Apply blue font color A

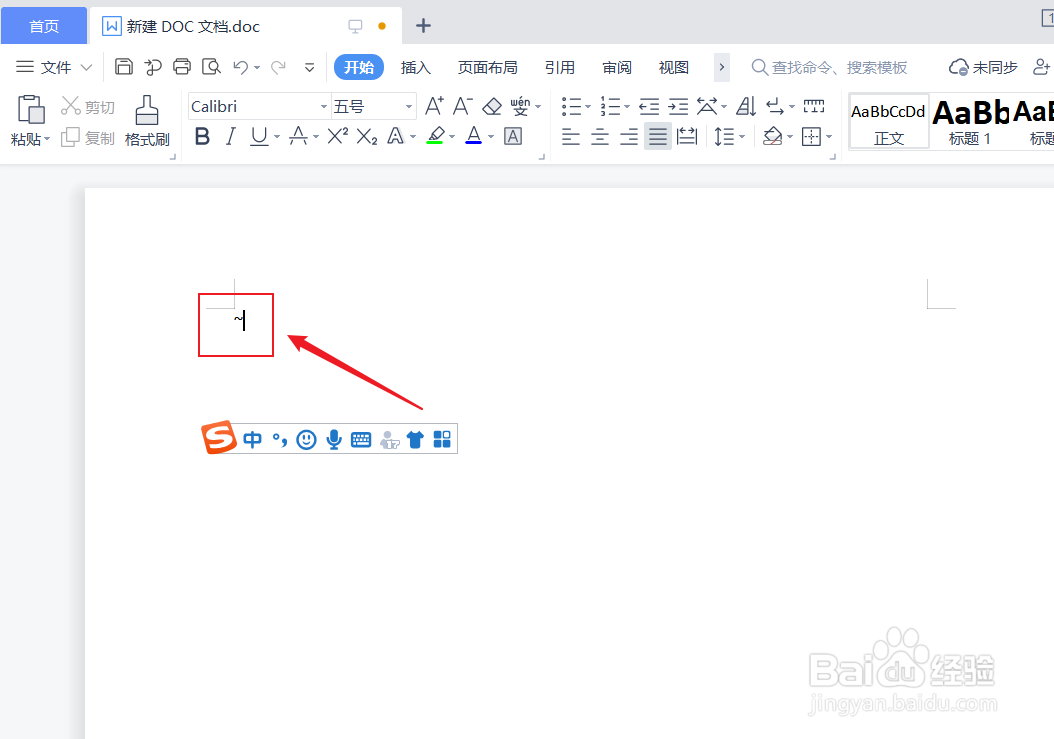click(474, 137)
